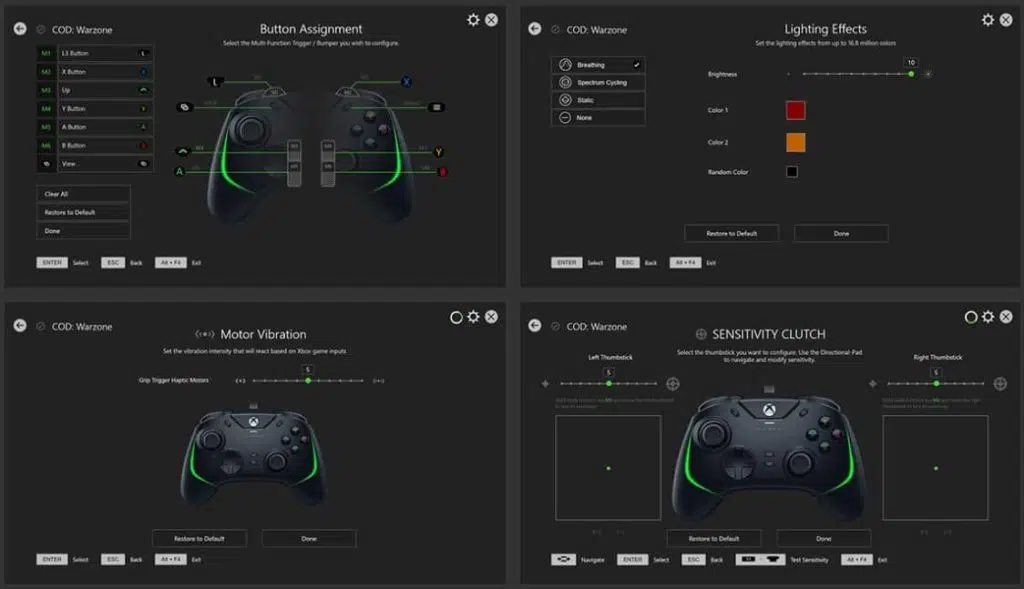This screenshot has height=589, width=1024.
Task: Click Done in Motor Vibration panel
Action: (x=309, y=539)
